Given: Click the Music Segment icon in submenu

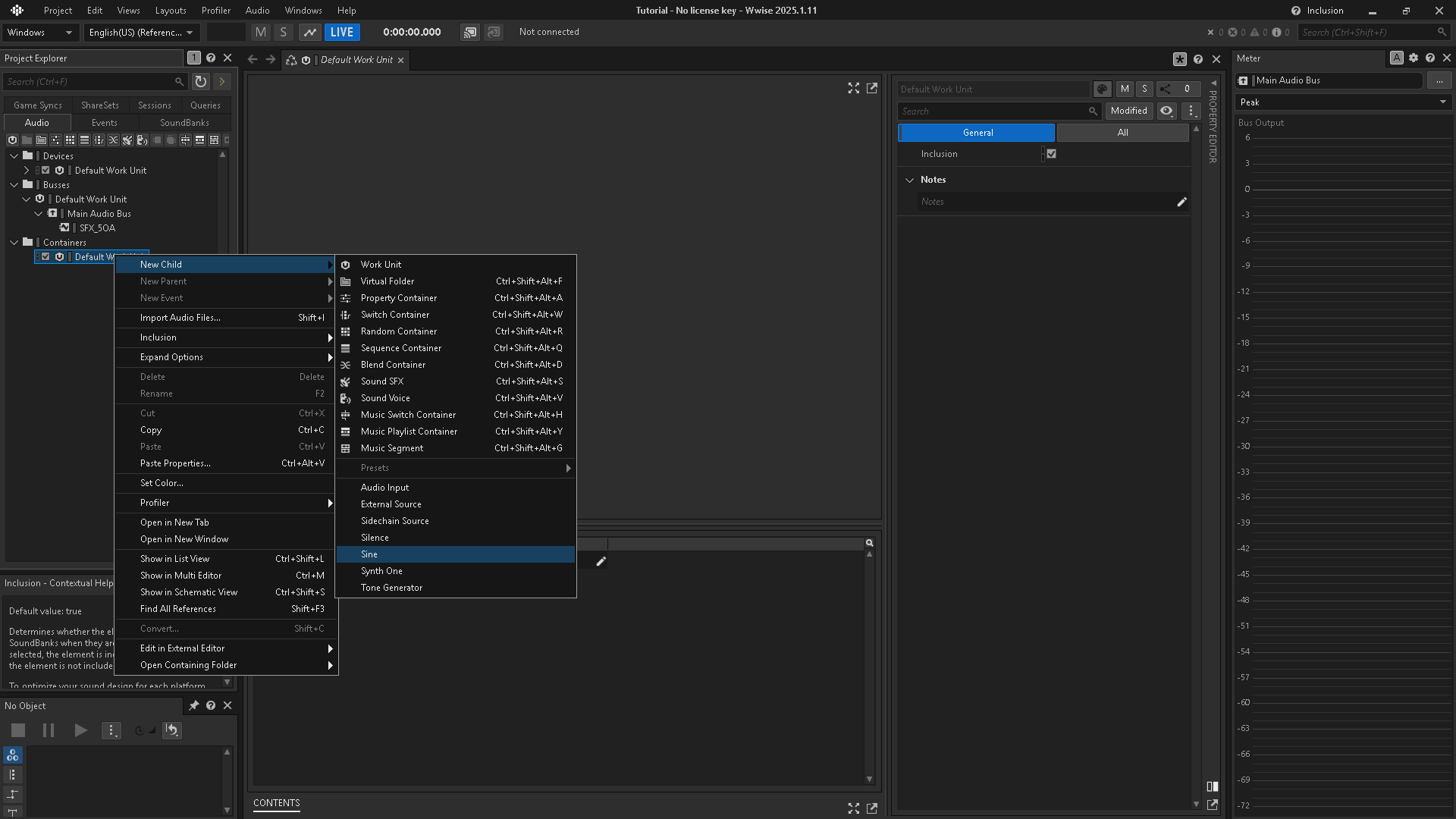Looking at the screenshot, I should pos(346,448).
